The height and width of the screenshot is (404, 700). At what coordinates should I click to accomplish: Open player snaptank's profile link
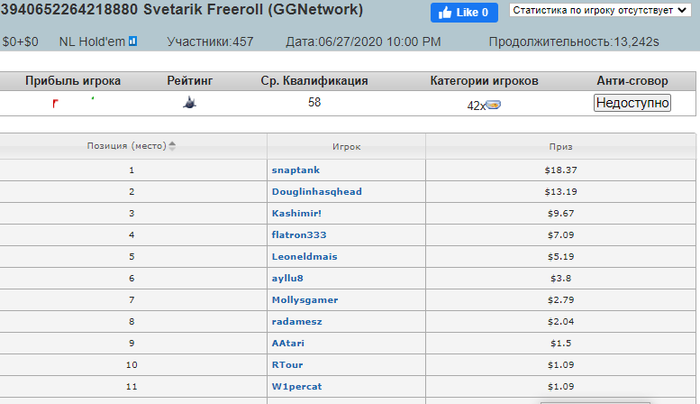point(294,170)
